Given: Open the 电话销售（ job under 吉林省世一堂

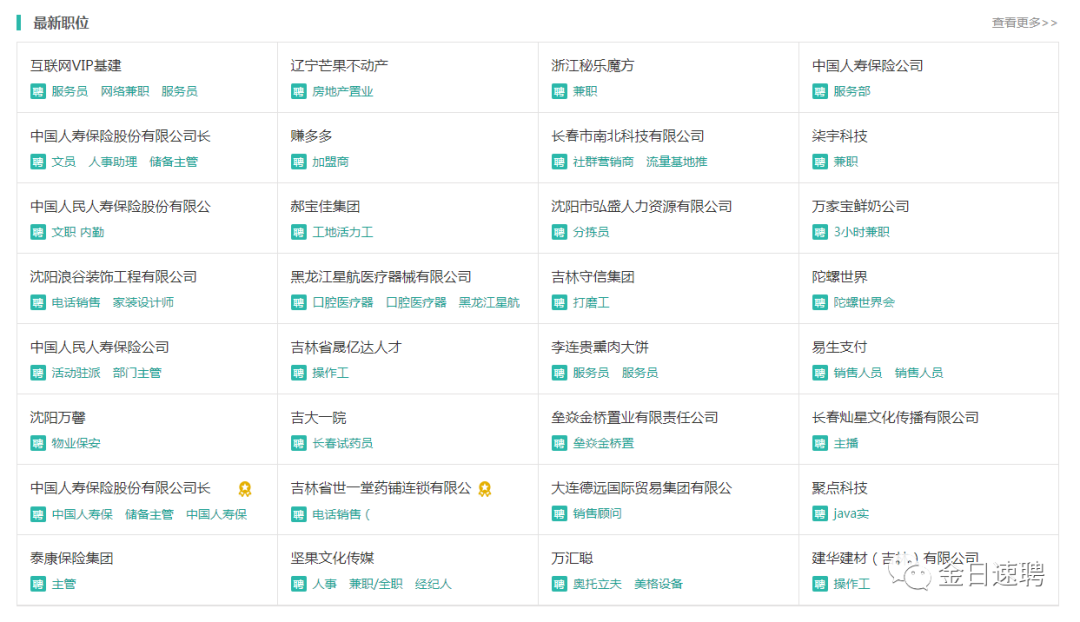Looking at the screenshot, I should [x=341, y=514].
